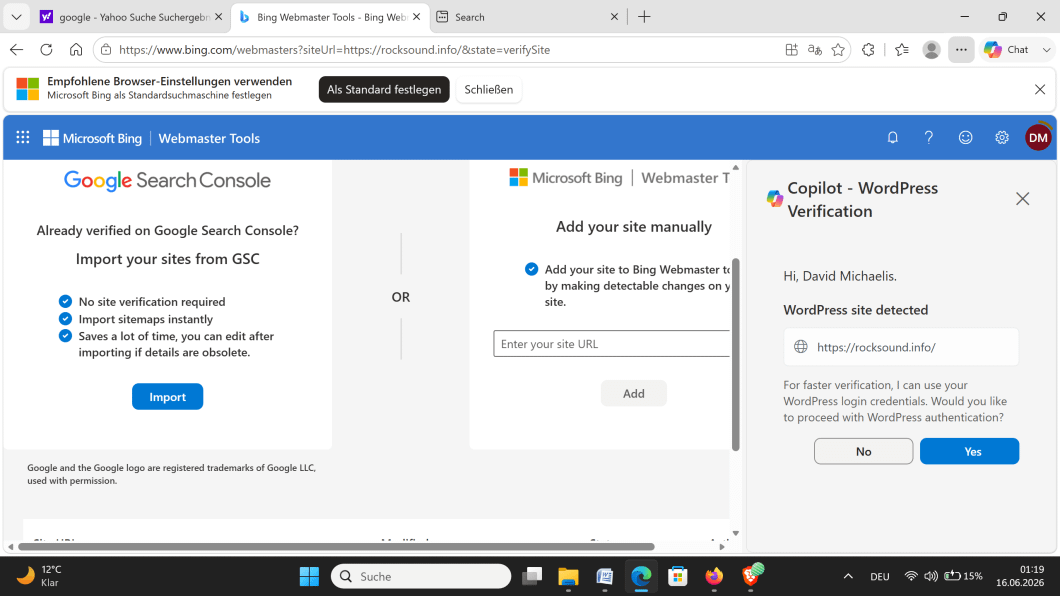The height and width of the screenshot is (596, 1060).
Task: Click scroll-left arrow of horizontal scrollbar
Action: (x=10, y=547)
